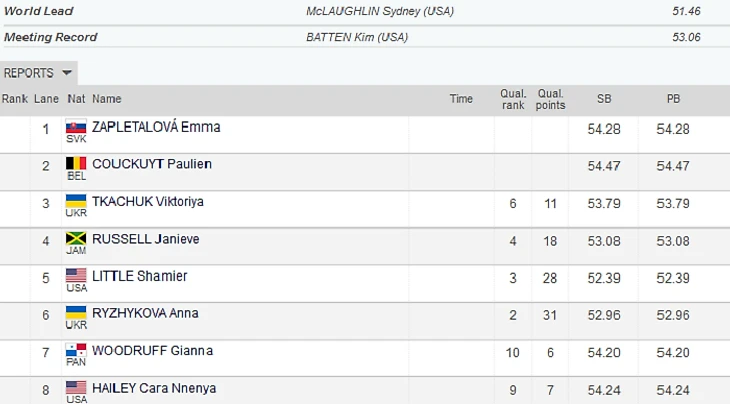
Task: Select LITTLE Shamier athlete name
Action: (x=140, y=276)
